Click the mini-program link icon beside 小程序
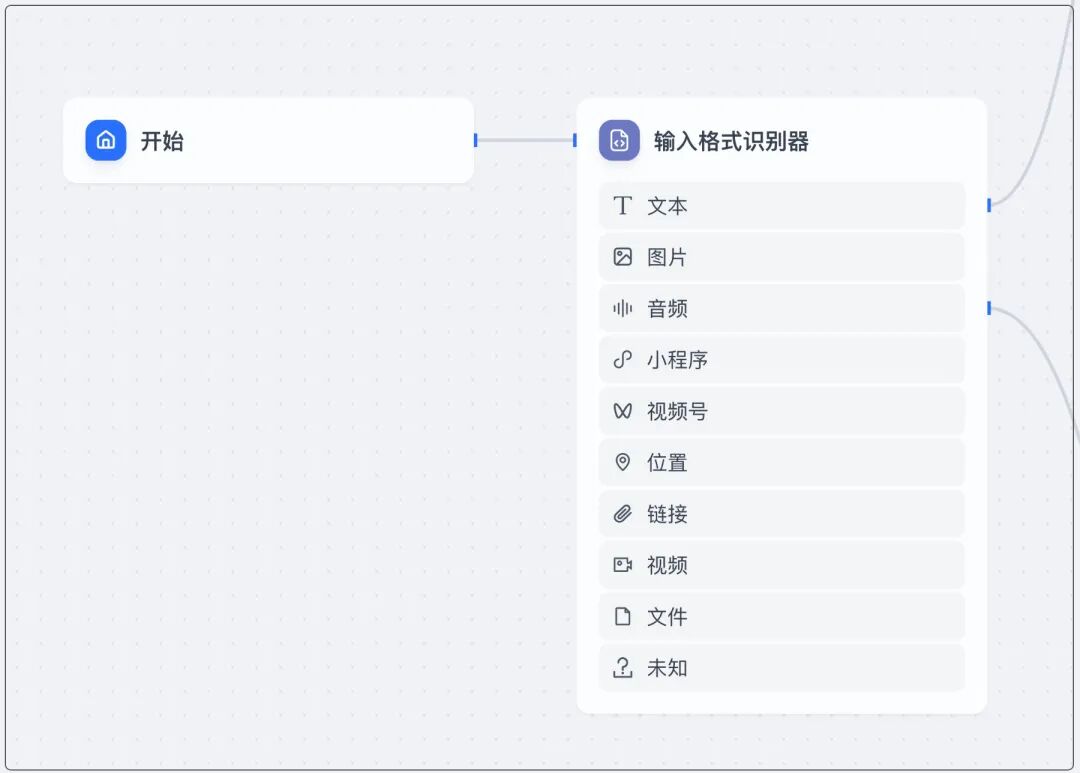This screenshot has height=773, width=1080. point(623,360)
